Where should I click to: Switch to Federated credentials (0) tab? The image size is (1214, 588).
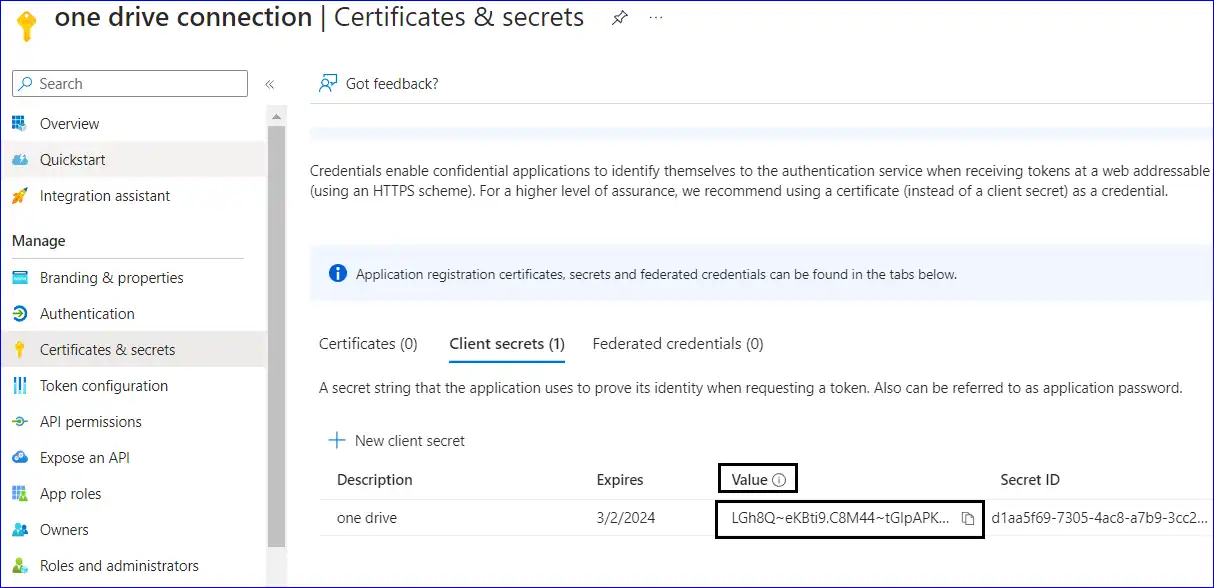click(677, 344)
